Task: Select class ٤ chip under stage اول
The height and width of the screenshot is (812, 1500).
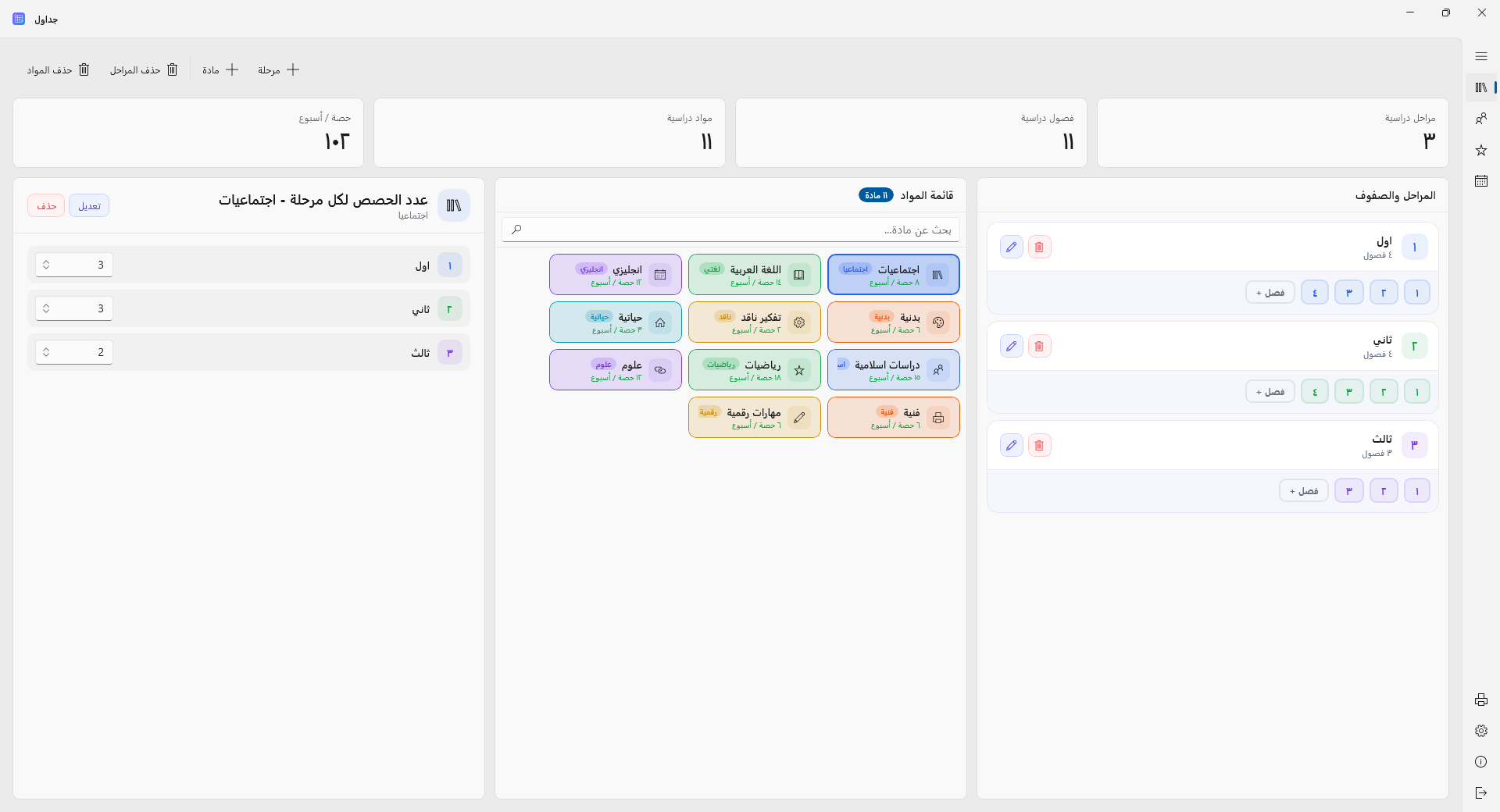Action: 1314,293
